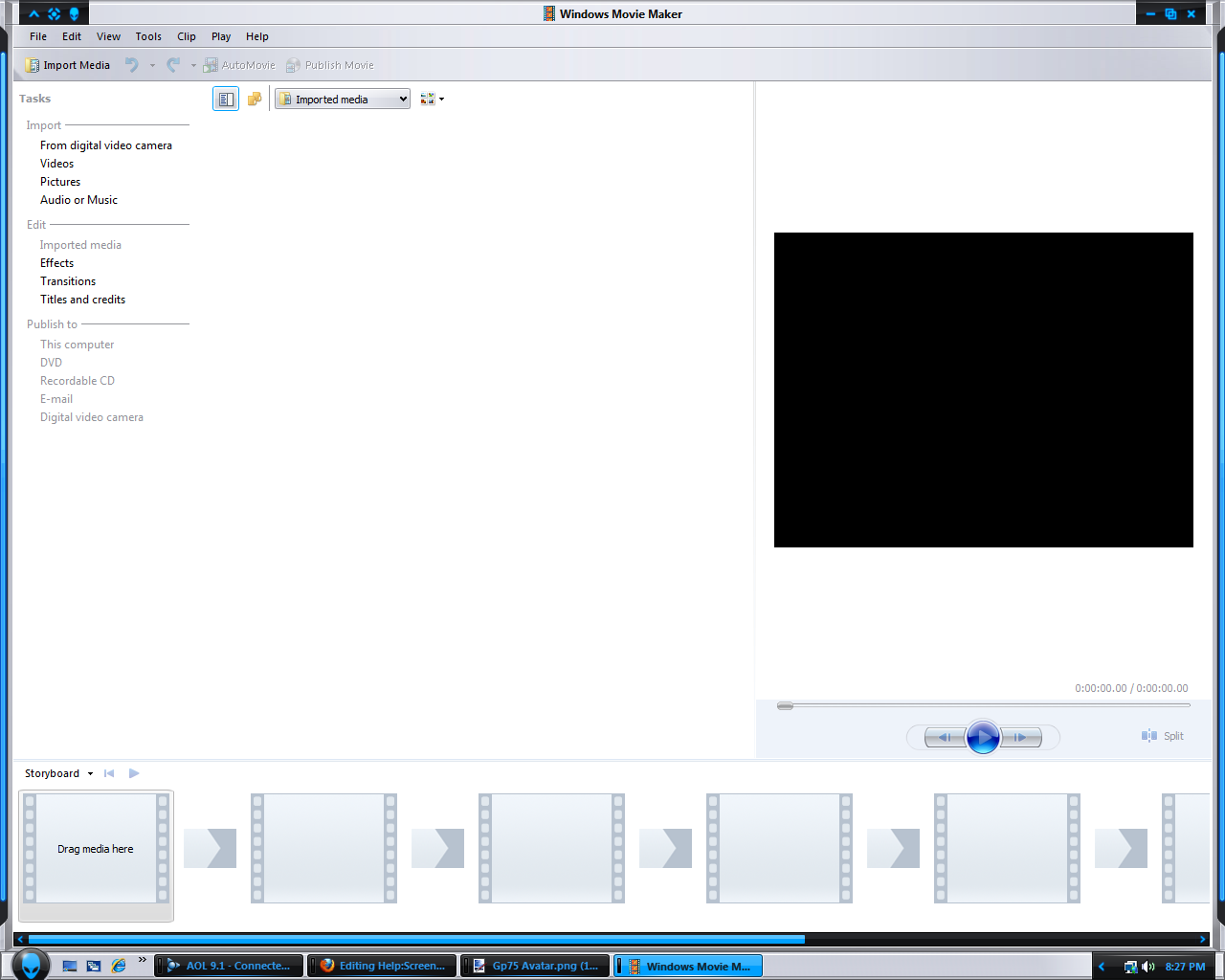Launch Internet Explorer from quick launch
Image resolution: width=1225 pixels, height=980 pixels.
click(x=119, y=966)
